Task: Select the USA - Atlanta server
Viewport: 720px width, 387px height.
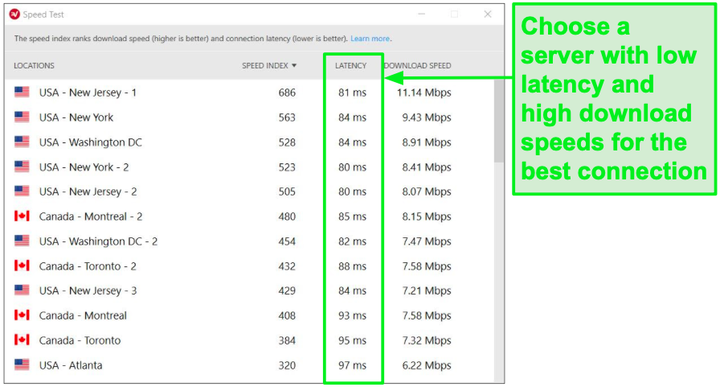Action: 71,365
